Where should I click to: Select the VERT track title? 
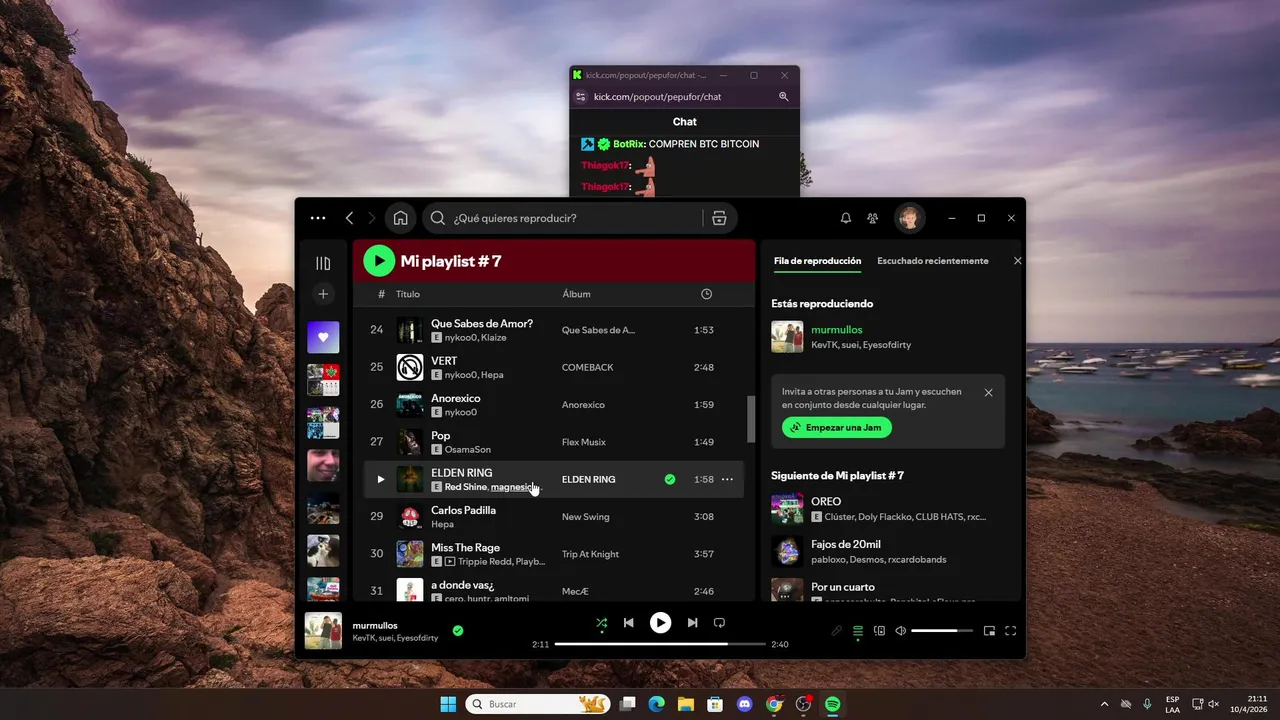coord(444,361)
